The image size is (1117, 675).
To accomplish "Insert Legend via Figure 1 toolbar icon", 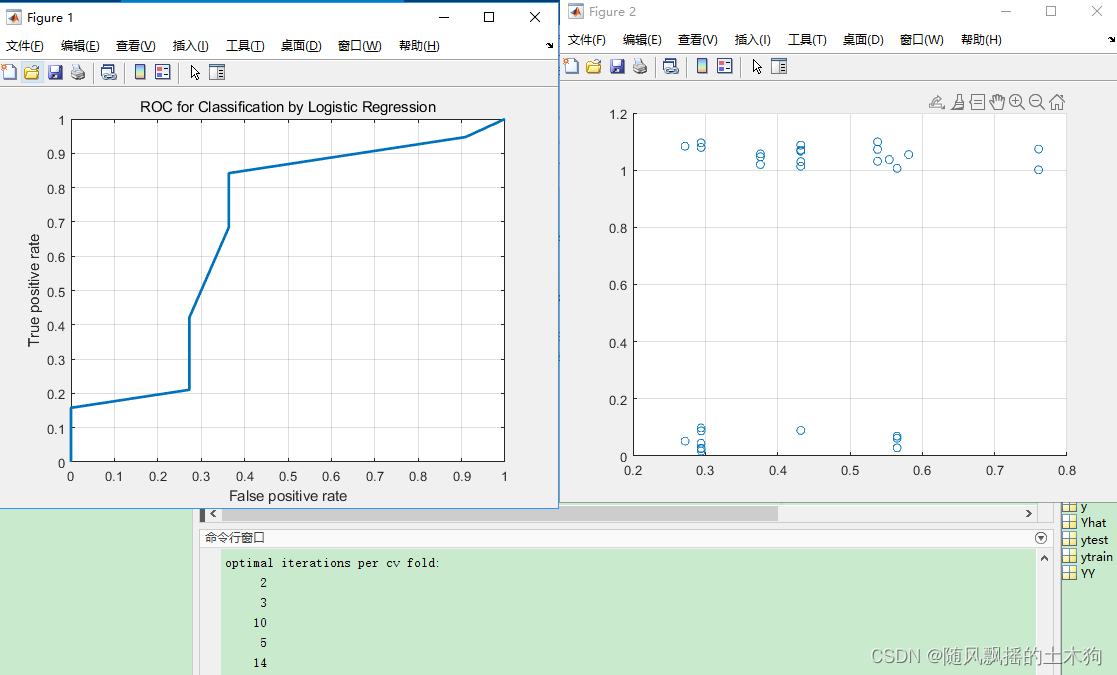I will pyautogui.click(x=162, y=72).
